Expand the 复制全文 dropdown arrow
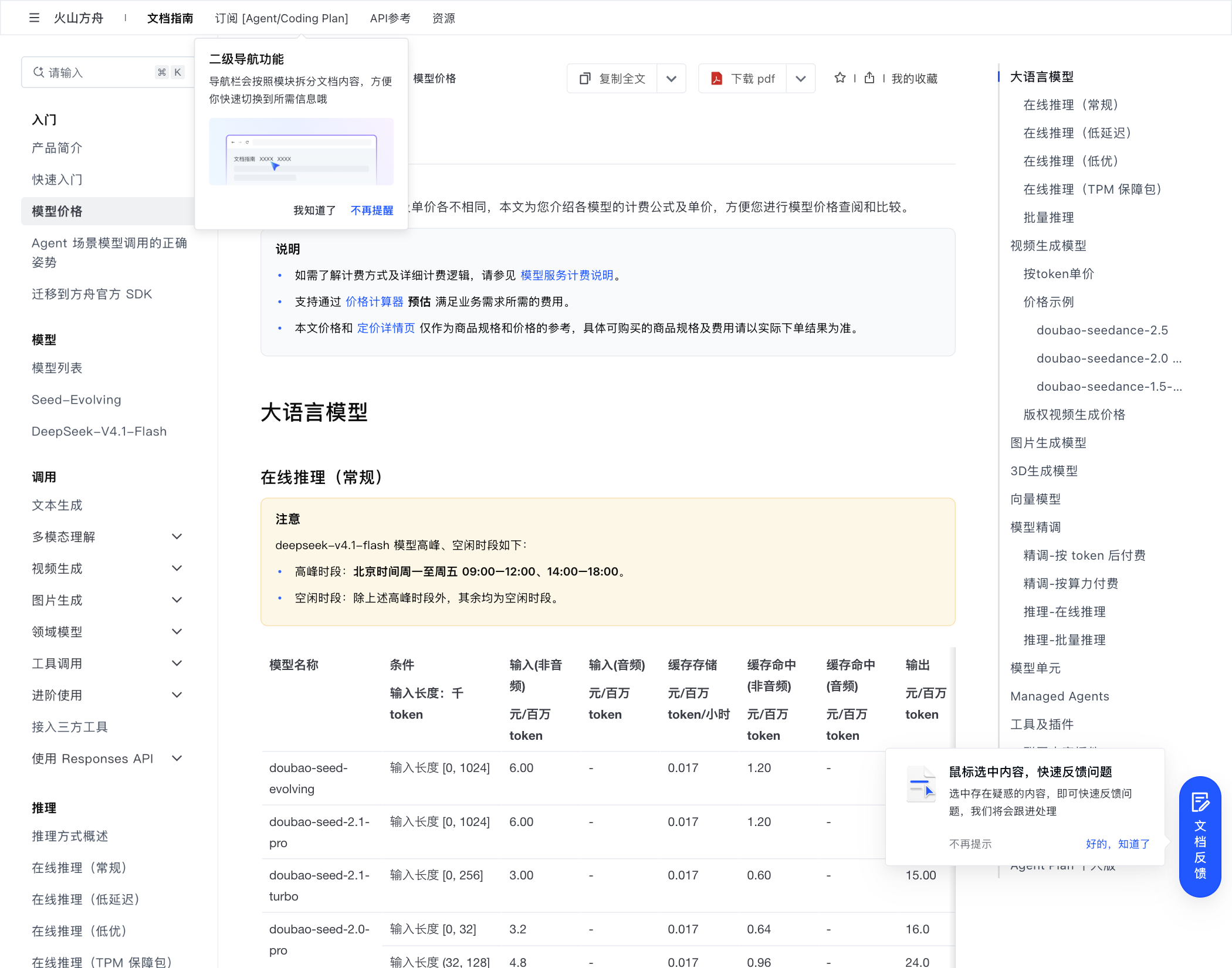 pos(672,79)
